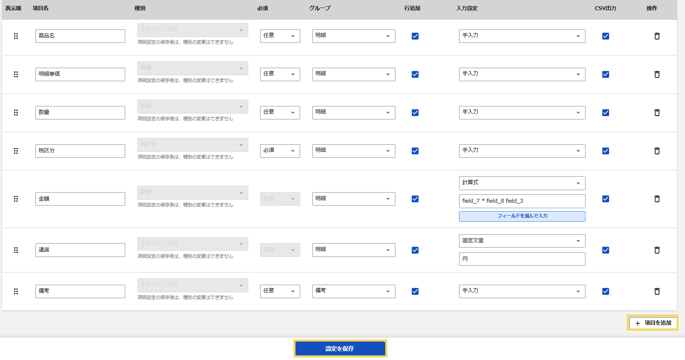This screenshot has height=360, width=685.
Task: Click the CSV出力 column header
Action: (x=605, y=8)
